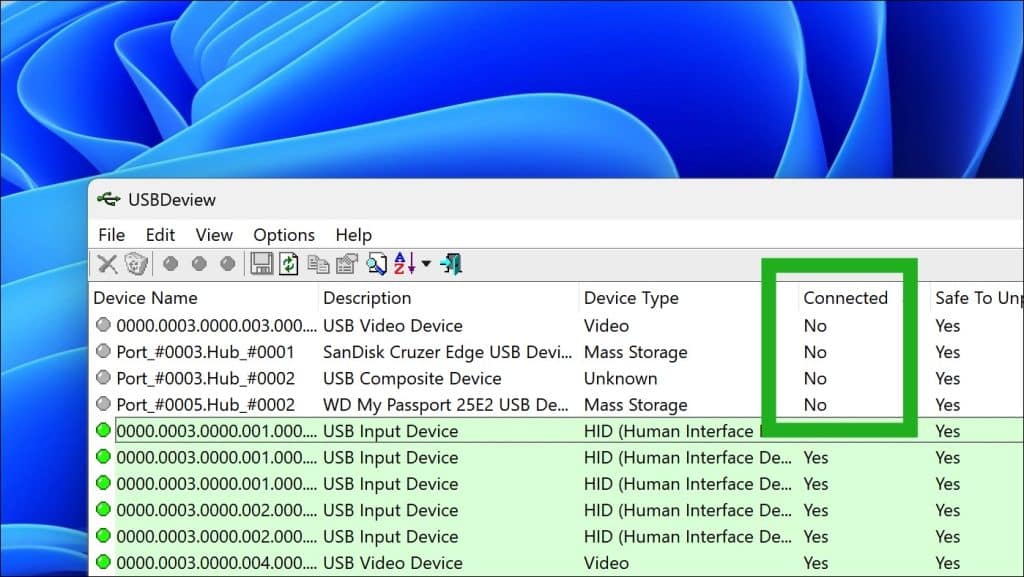Click Safe To Unplug Yes for Port_#0005.Hub_#0002

(x=948, y=405)
